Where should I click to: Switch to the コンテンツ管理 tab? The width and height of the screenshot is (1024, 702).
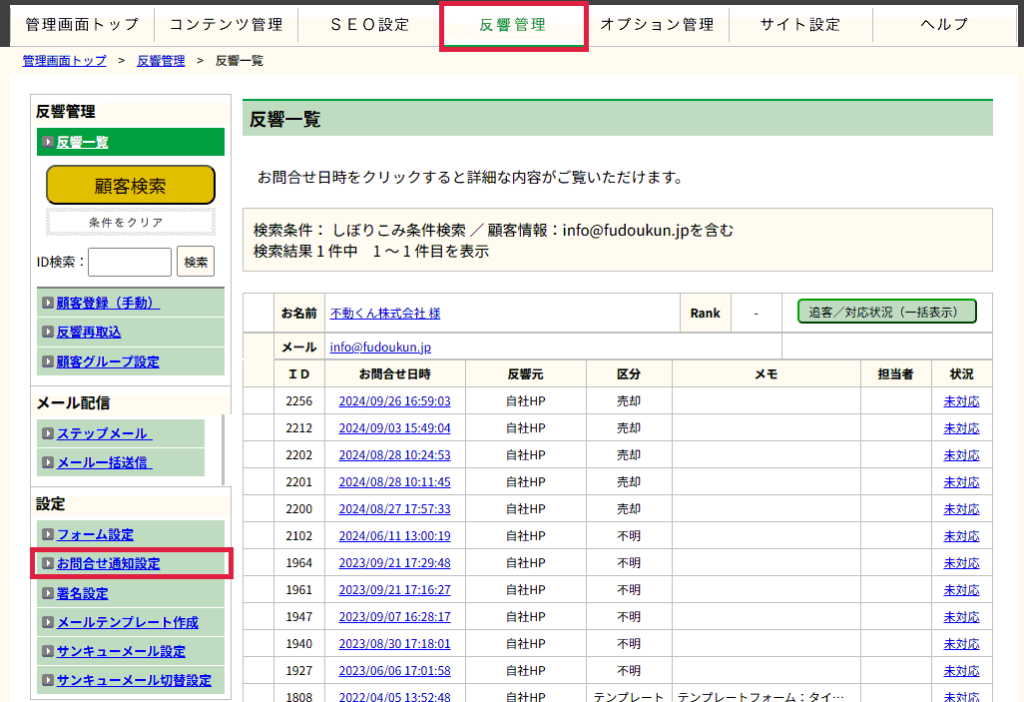click(x=225, y=25)
